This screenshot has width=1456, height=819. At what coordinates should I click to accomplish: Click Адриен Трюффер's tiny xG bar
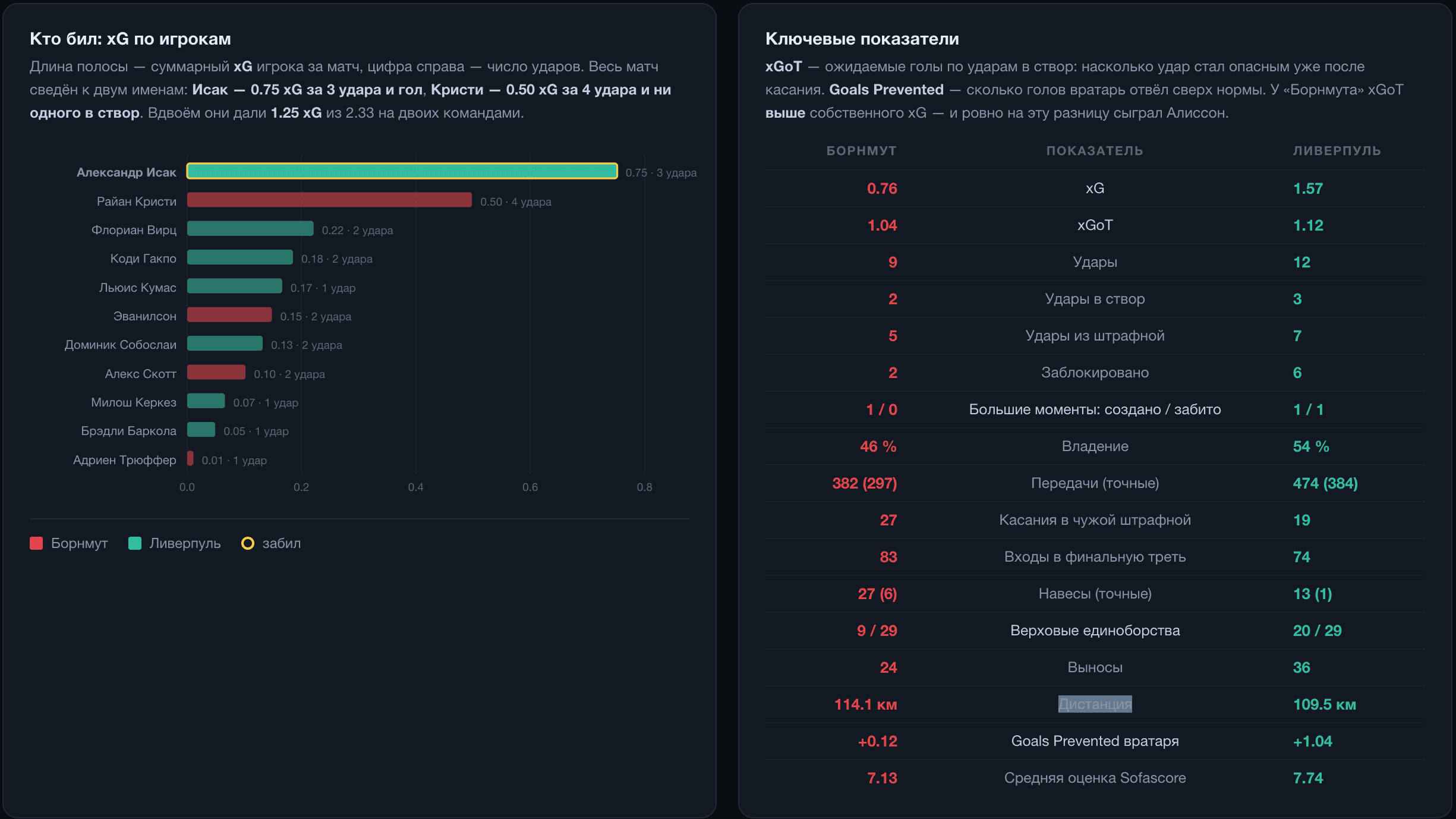click(190, 459)
